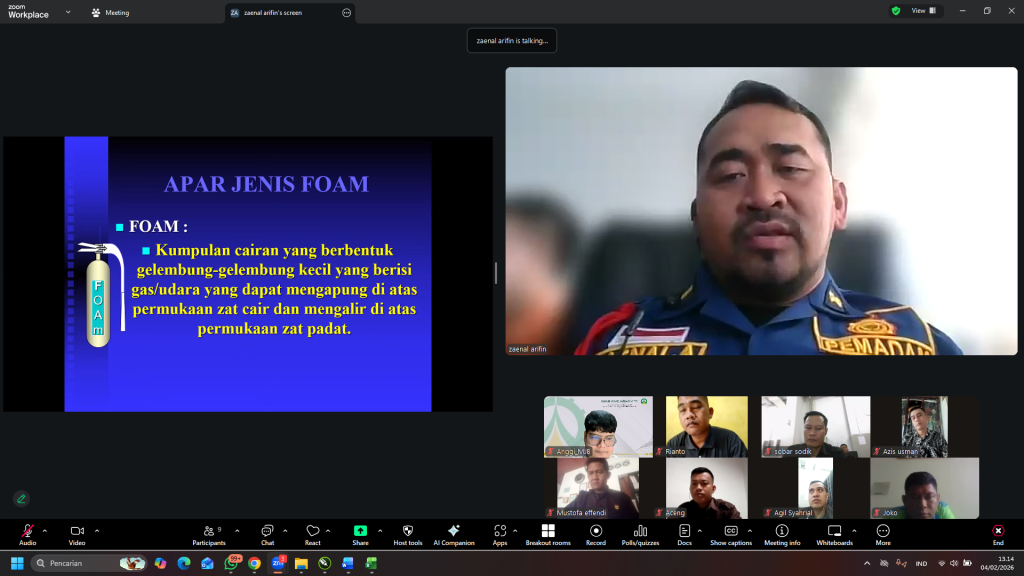Launch the AI Companion
This screenshot has height=576, width=1024.
click(454, 531)
